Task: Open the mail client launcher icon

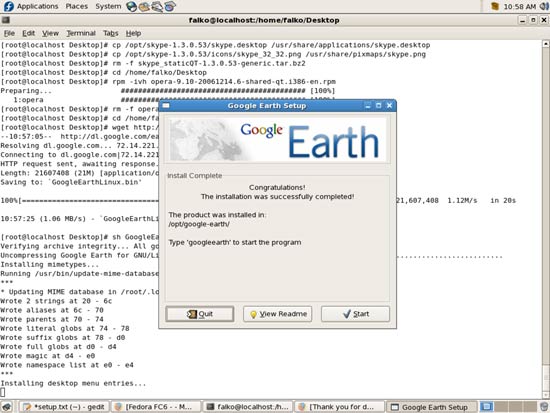Action: 144,6
